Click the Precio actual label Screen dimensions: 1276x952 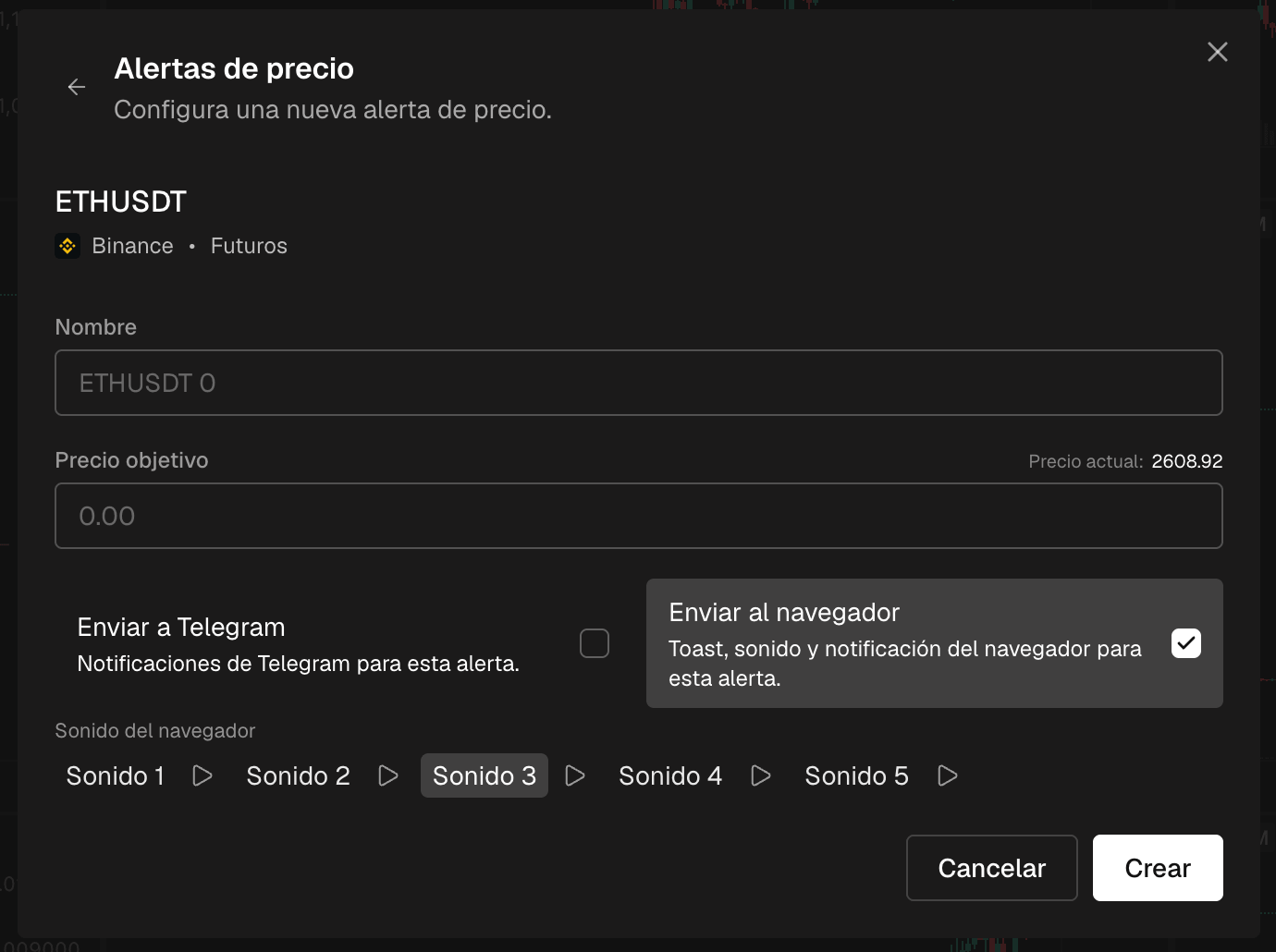pyautogui.click(x=1086, y=461)
